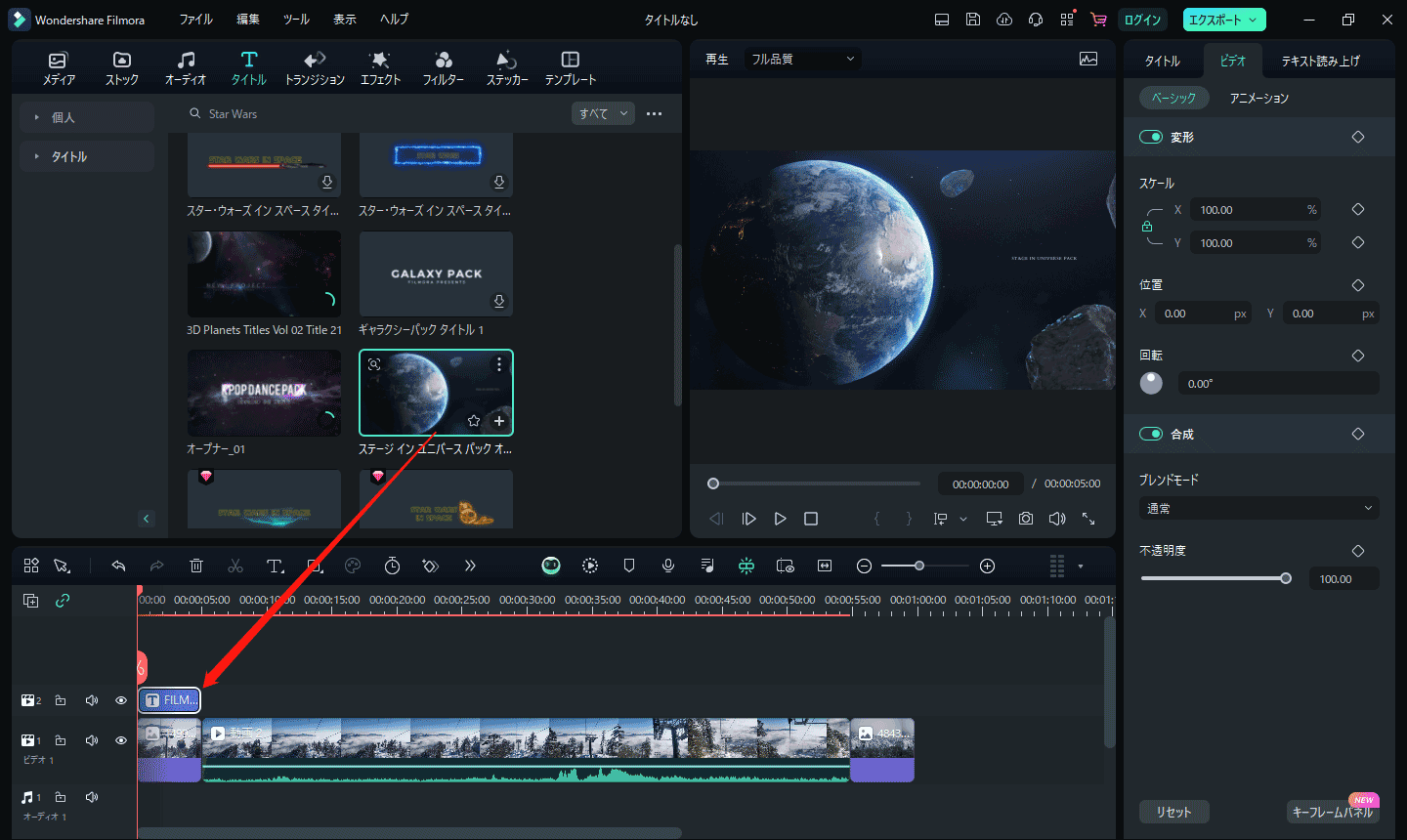Toggle the 合成 compositing switch
The image size is (1407, 840).
[1151, 434]
